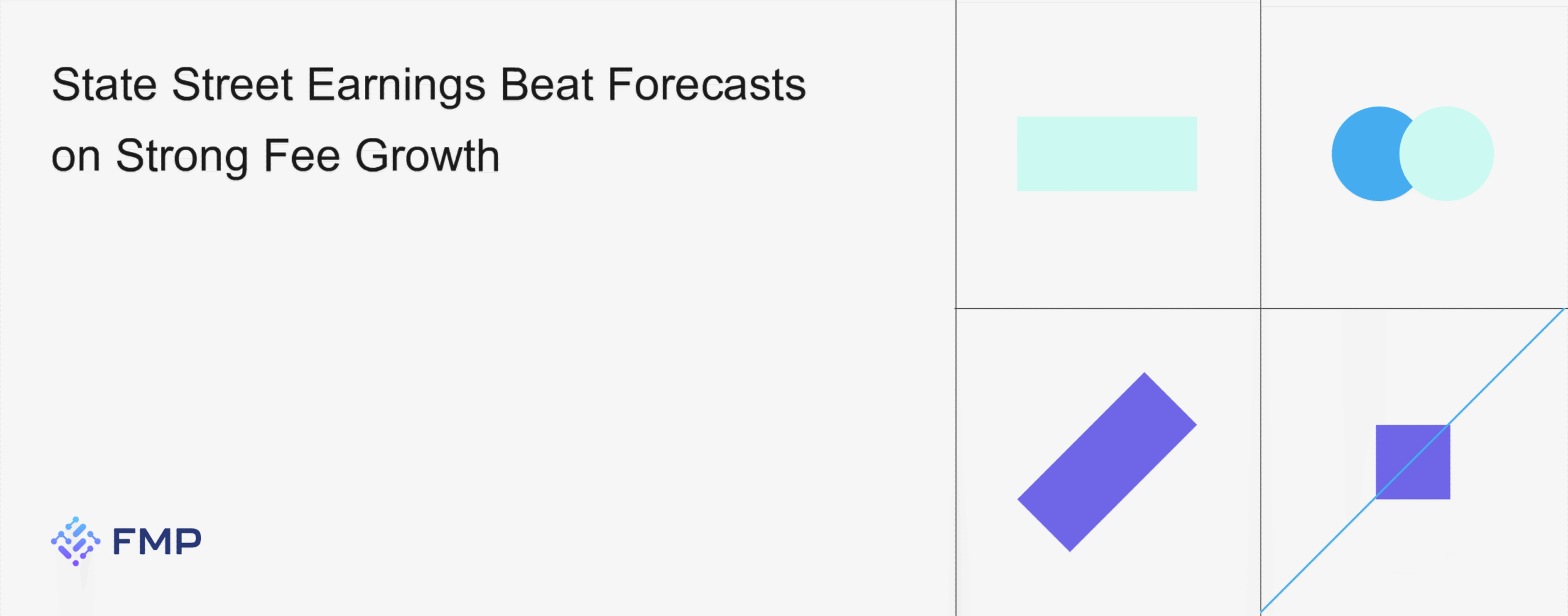The height and width of the screenshot is (616, 1568).
Task: Click the mint green horizontal rectangle
Action: [1107, 154]
